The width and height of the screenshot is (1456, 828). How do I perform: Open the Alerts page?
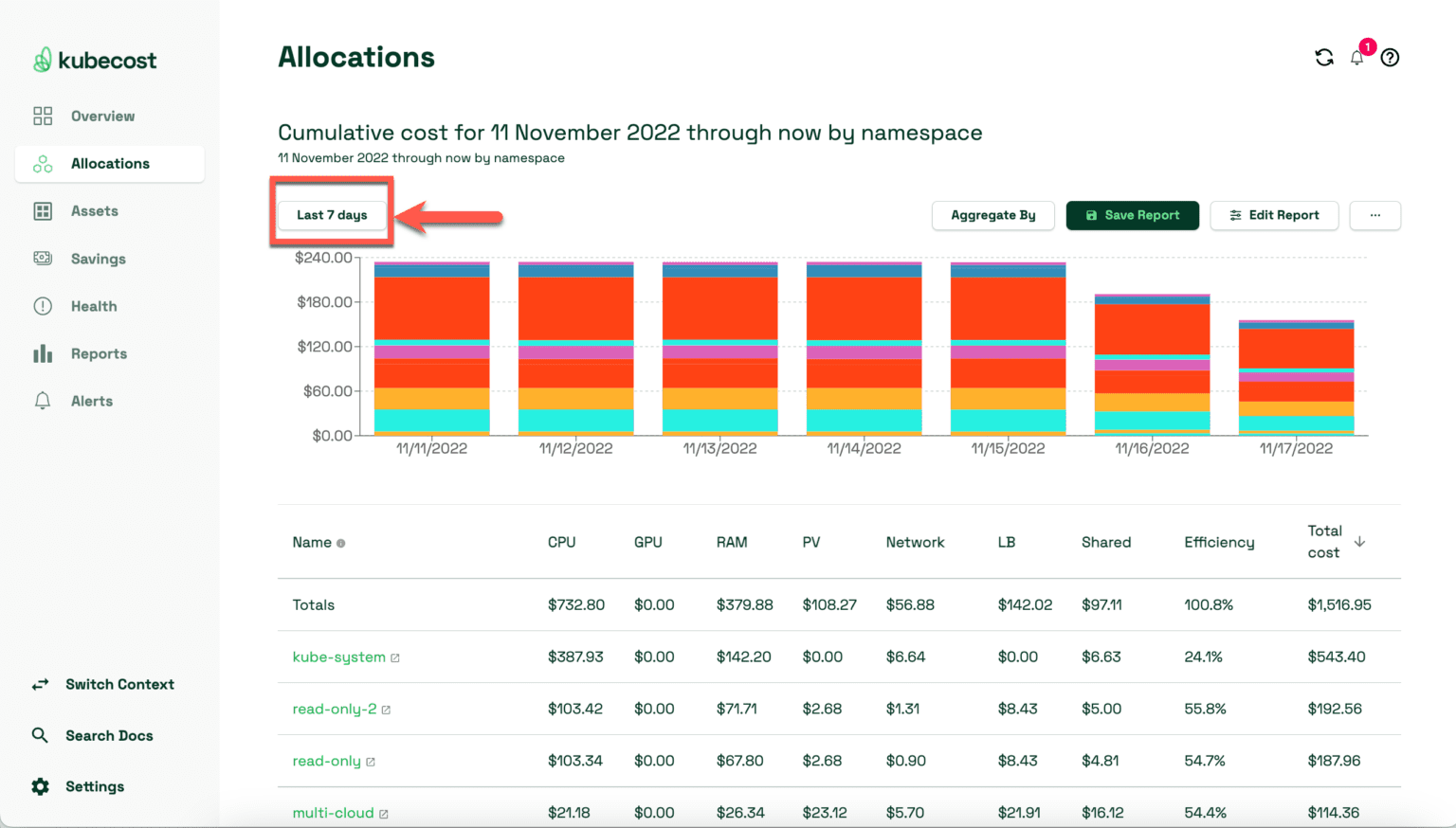point(91,400)
